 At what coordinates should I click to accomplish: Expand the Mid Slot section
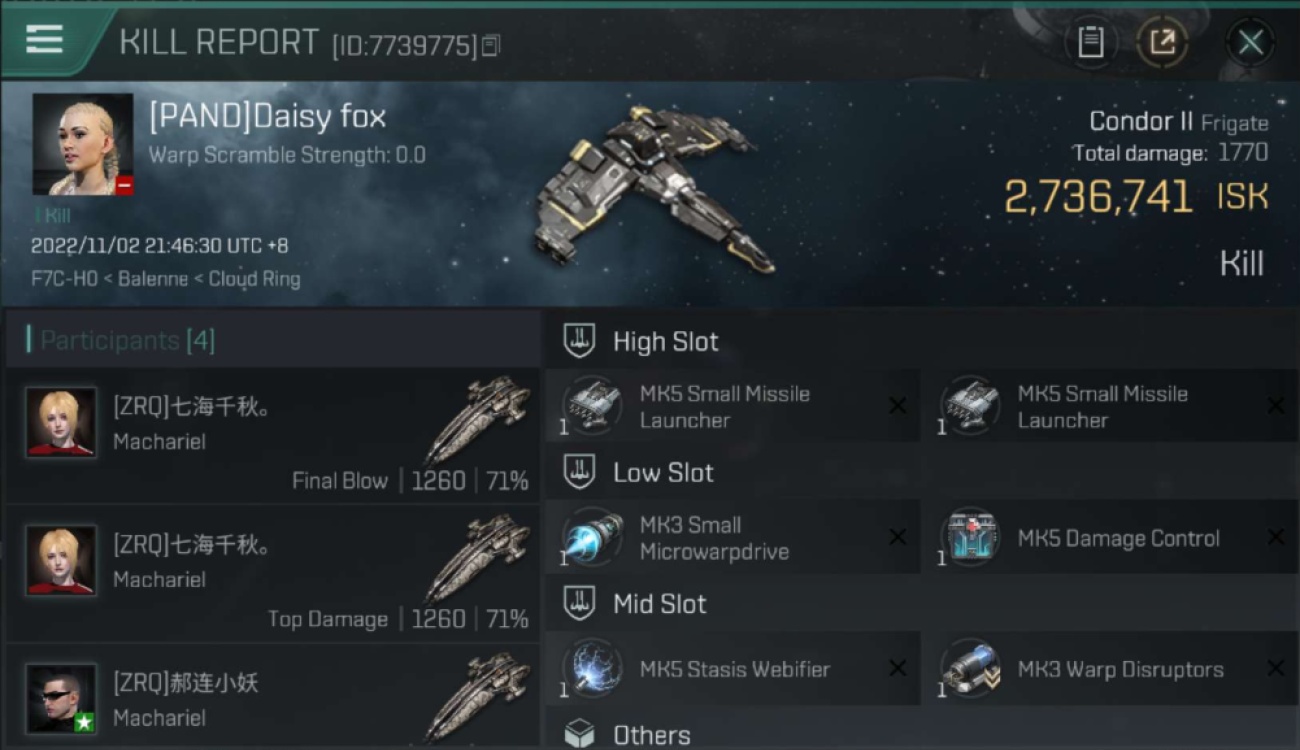(635, 603)
